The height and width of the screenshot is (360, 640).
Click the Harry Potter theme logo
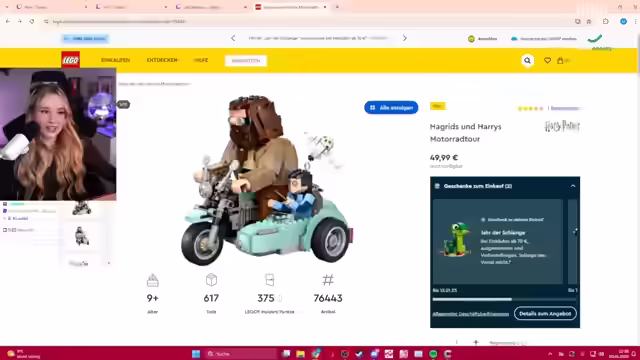[562, 126]
